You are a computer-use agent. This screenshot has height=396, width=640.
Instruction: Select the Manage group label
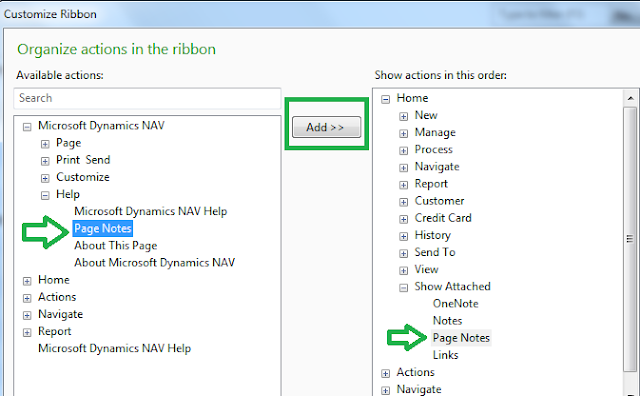click(x=435, y=132)
